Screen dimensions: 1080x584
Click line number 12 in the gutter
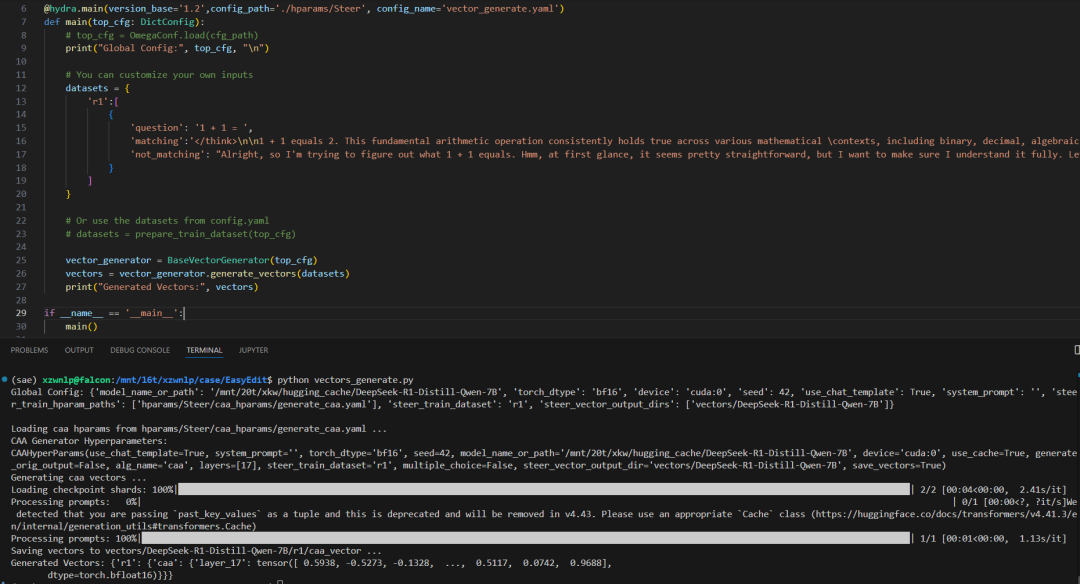[x=21, y=88]
